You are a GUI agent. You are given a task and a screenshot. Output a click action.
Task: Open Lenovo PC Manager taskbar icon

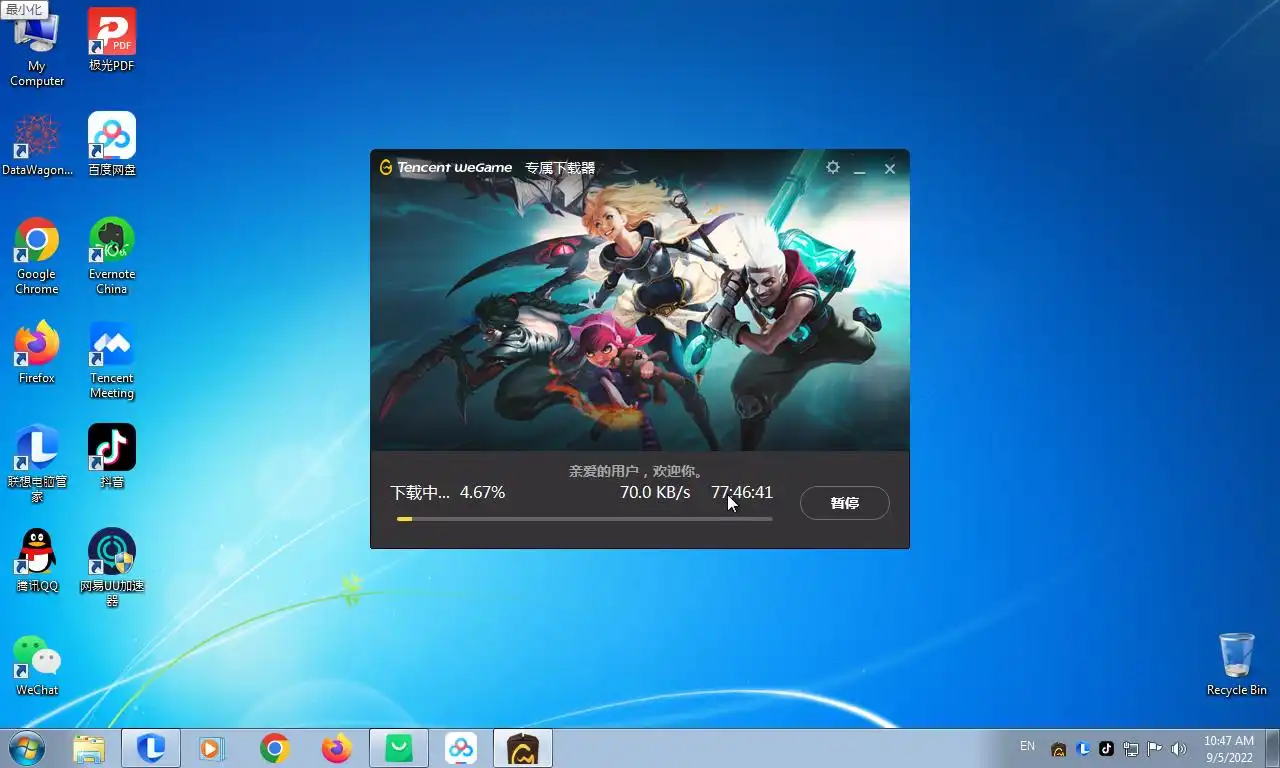(151, 748)
